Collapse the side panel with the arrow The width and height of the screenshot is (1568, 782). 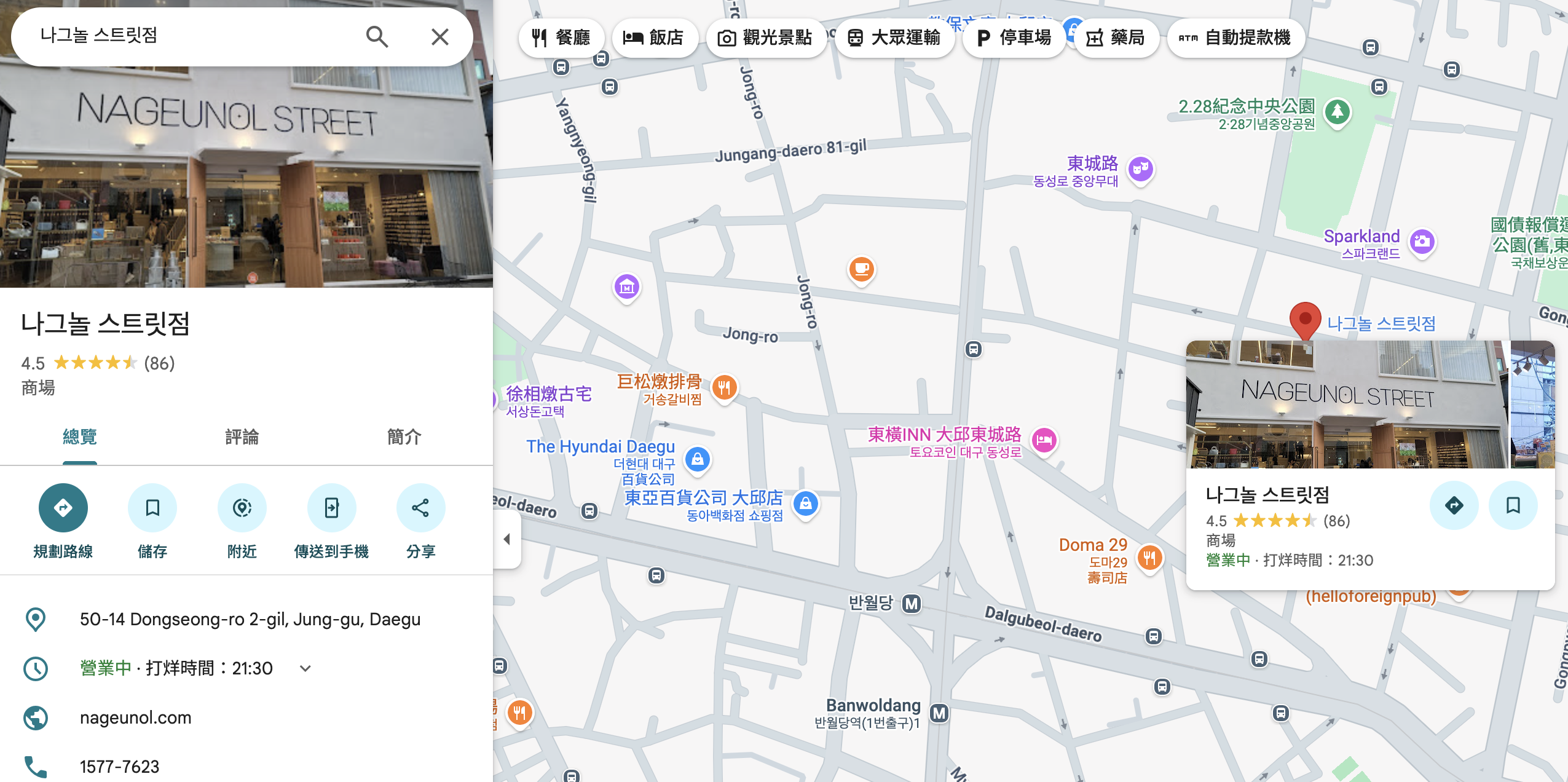click(x=507, y=539)
